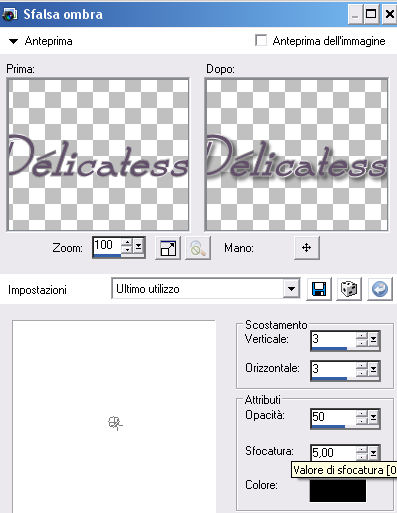Open the Impostazioni presets dropdown
Viewport: 397px width, 513px height.
click(x=291, y=289)
